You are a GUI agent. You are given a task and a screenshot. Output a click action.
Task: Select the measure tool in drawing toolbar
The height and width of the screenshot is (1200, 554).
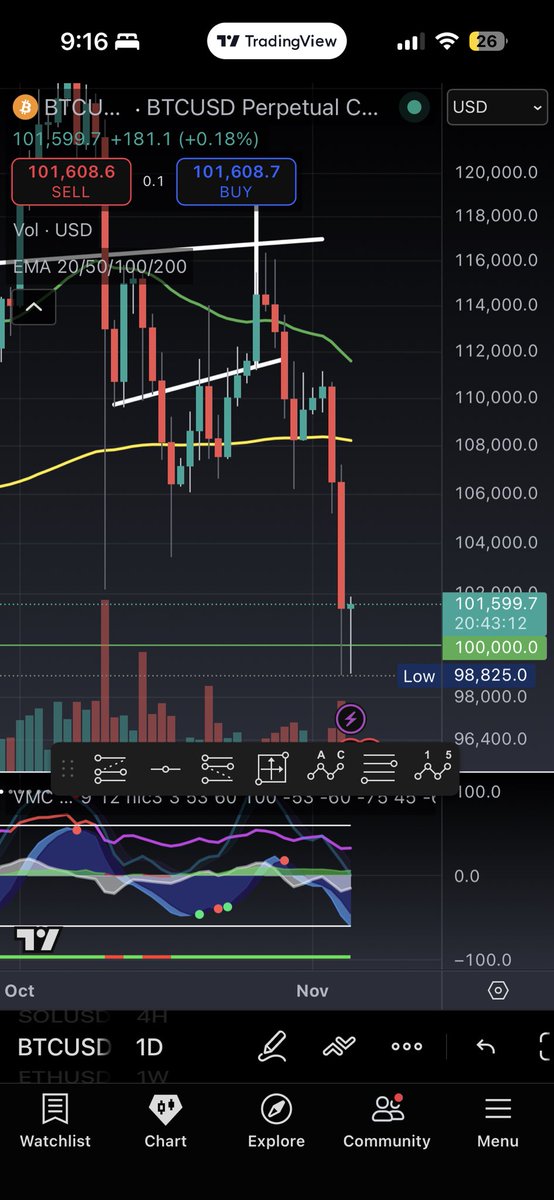[x=272, y=769]
